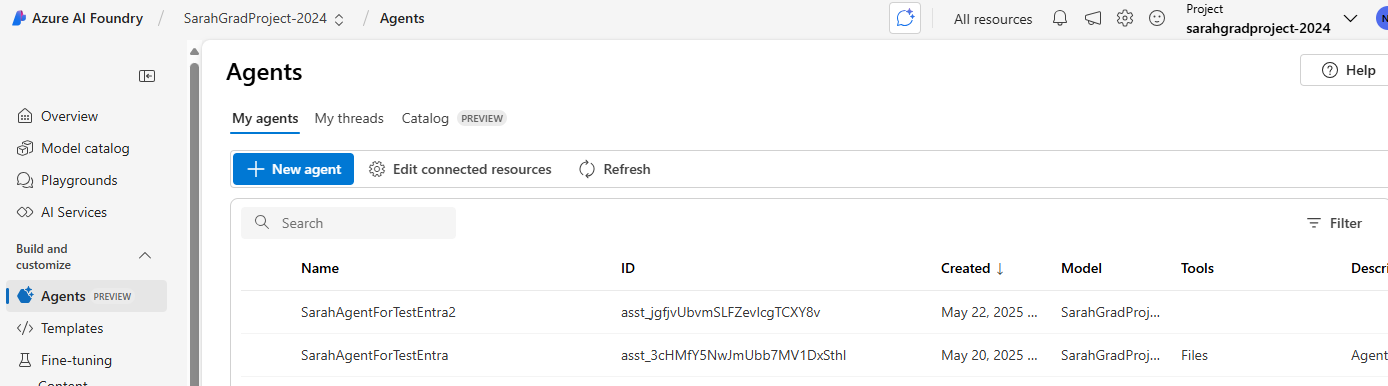Select the SarahAgentForTestEntra row name

[374, 355]
